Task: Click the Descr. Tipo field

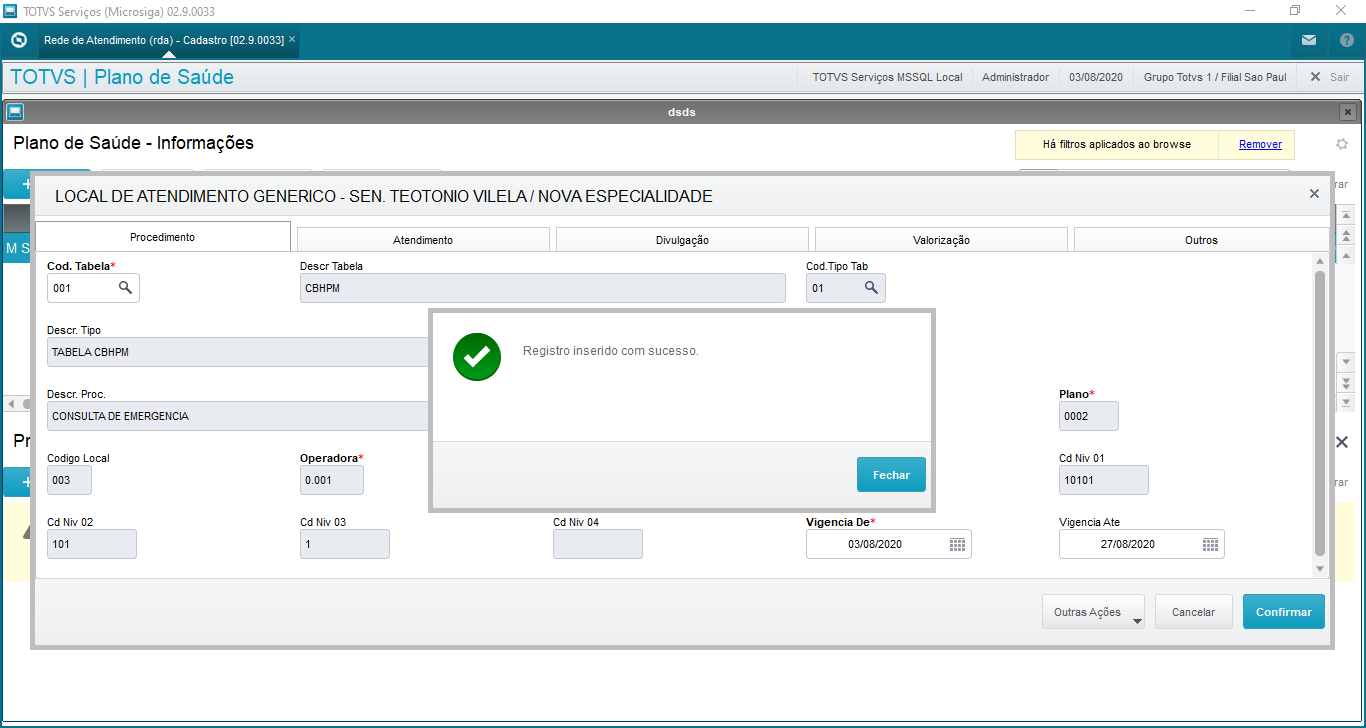Action: click(x=238, y=352)
